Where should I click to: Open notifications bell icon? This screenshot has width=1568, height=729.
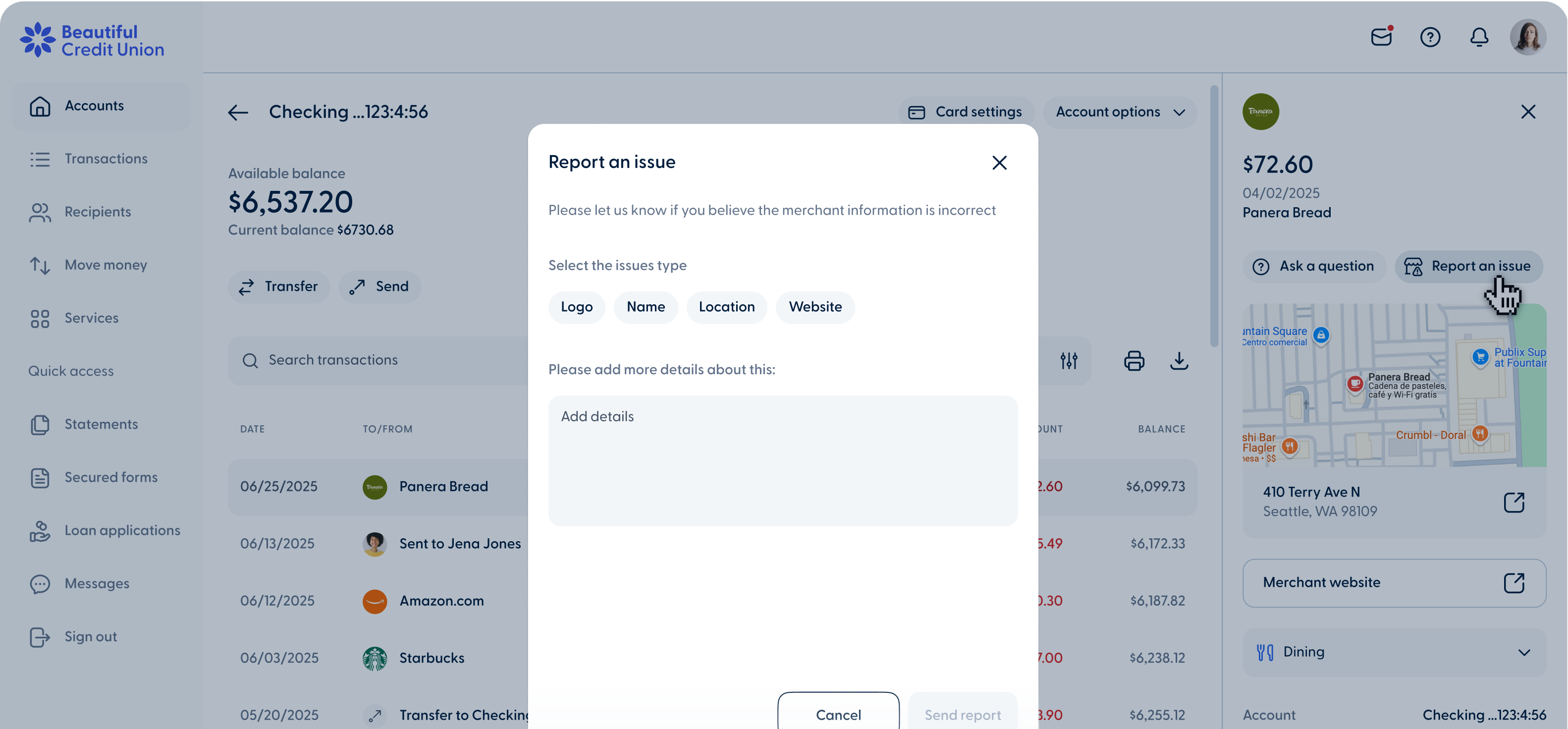coord(1479,37)
